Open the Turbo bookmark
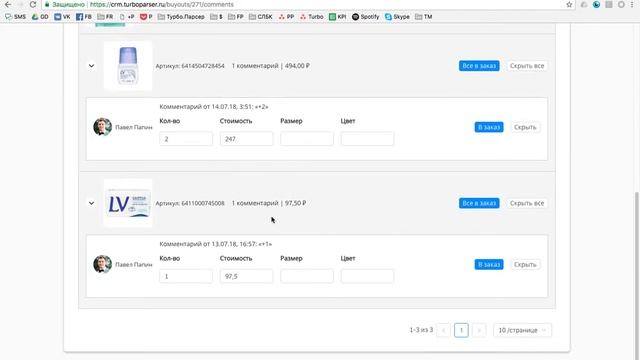 311,17
